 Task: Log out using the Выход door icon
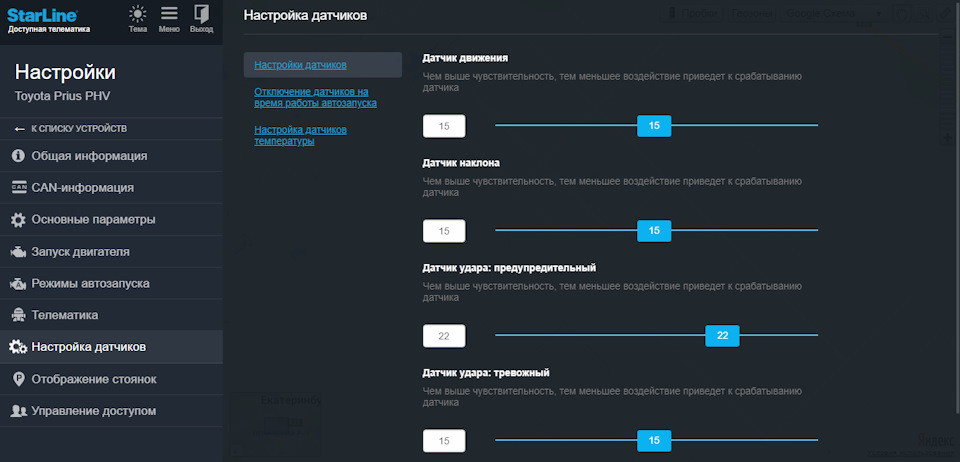201,19
